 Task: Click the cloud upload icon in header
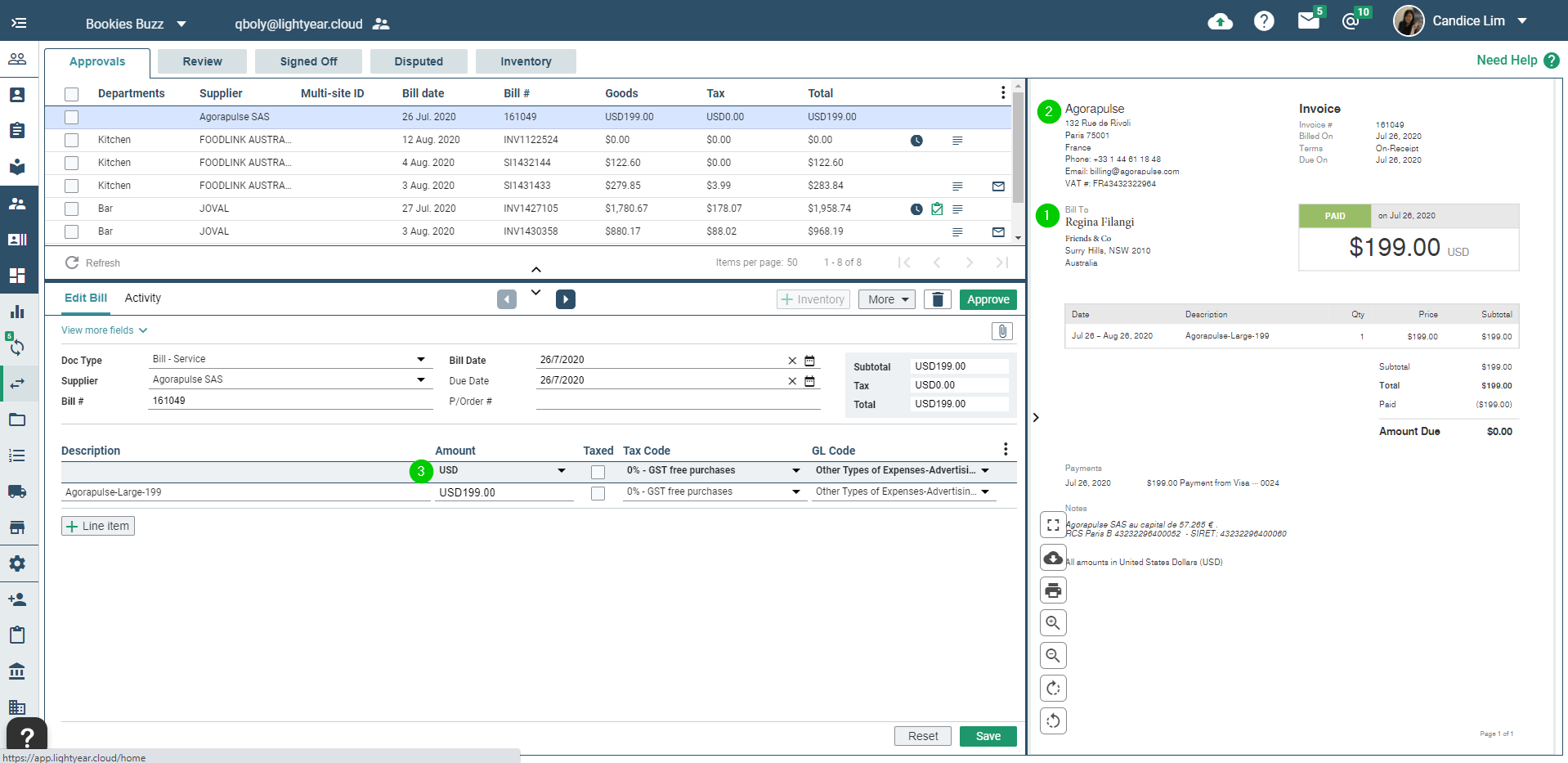1220,22
